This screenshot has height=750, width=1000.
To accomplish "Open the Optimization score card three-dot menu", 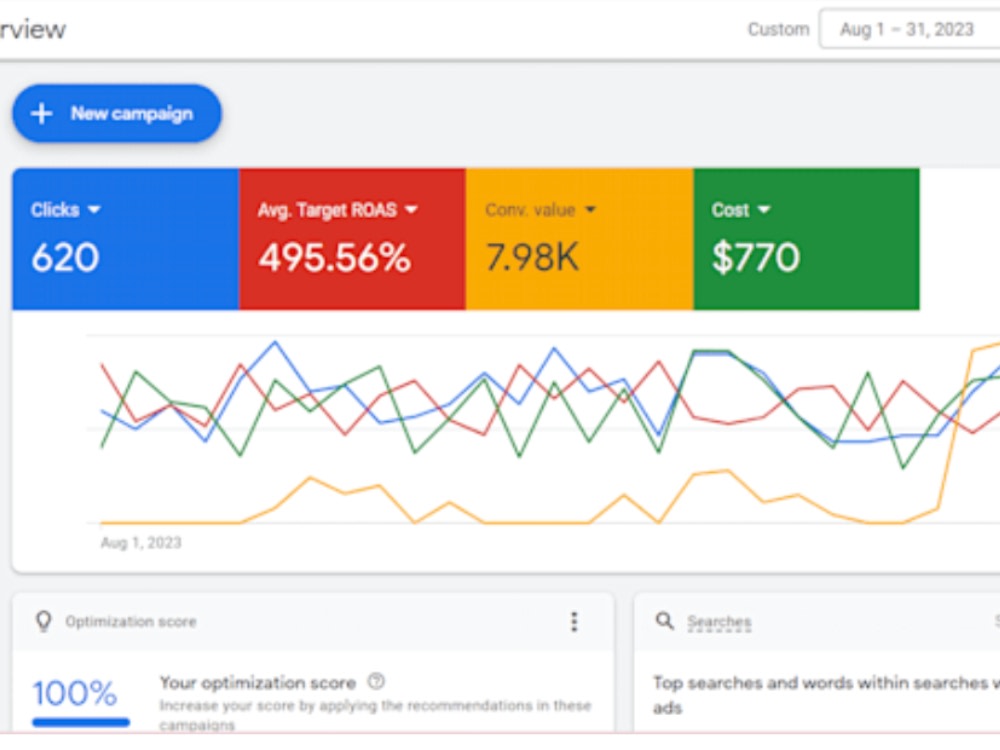I will tap(574, 621).
